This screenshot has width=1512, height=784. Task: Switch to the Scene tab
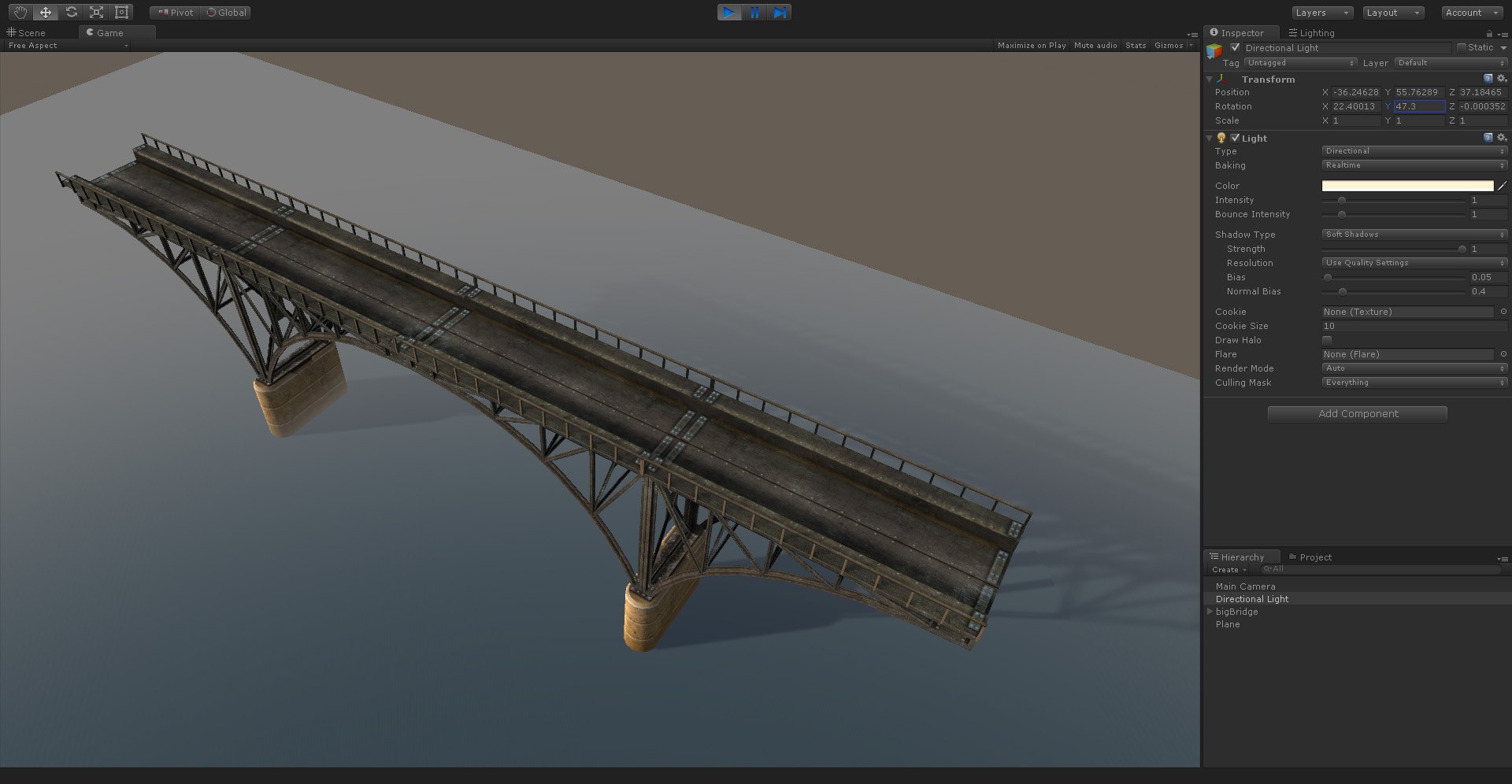tap(27, 33)
